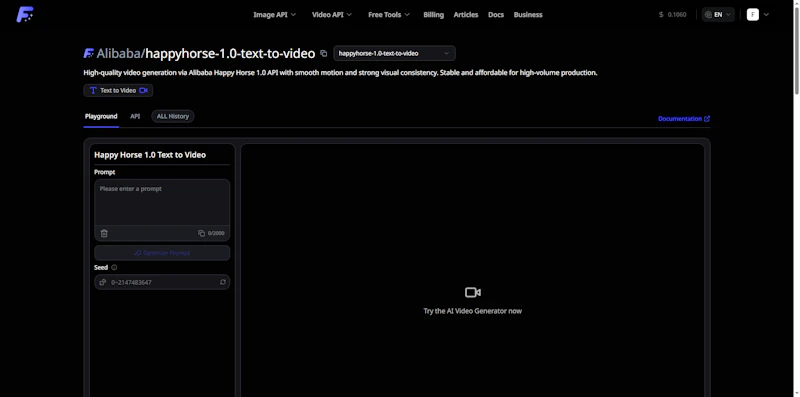Click the video camera icon in preview

473,292
